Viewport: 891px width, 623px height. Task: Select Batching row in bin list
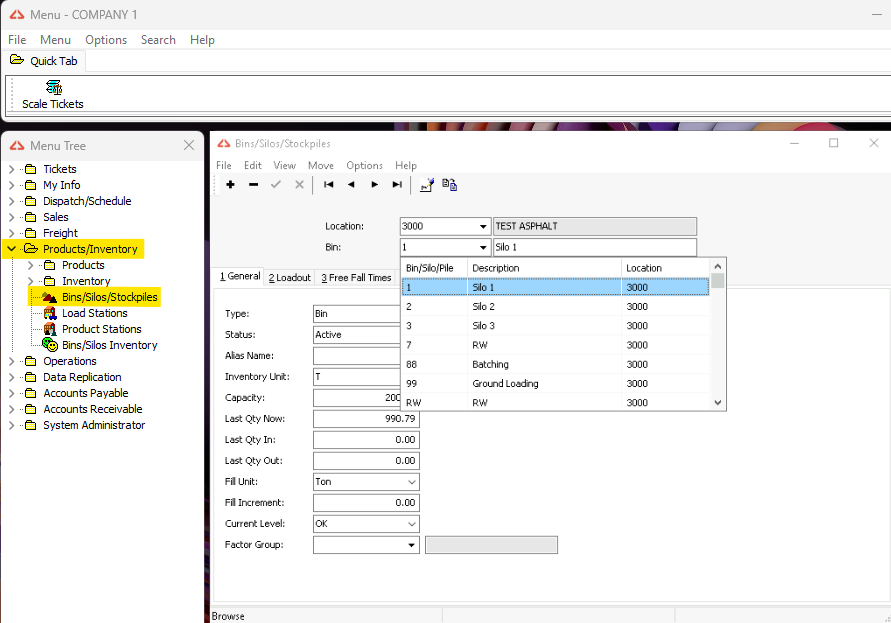pyautogui.click(x=555, y=364)
